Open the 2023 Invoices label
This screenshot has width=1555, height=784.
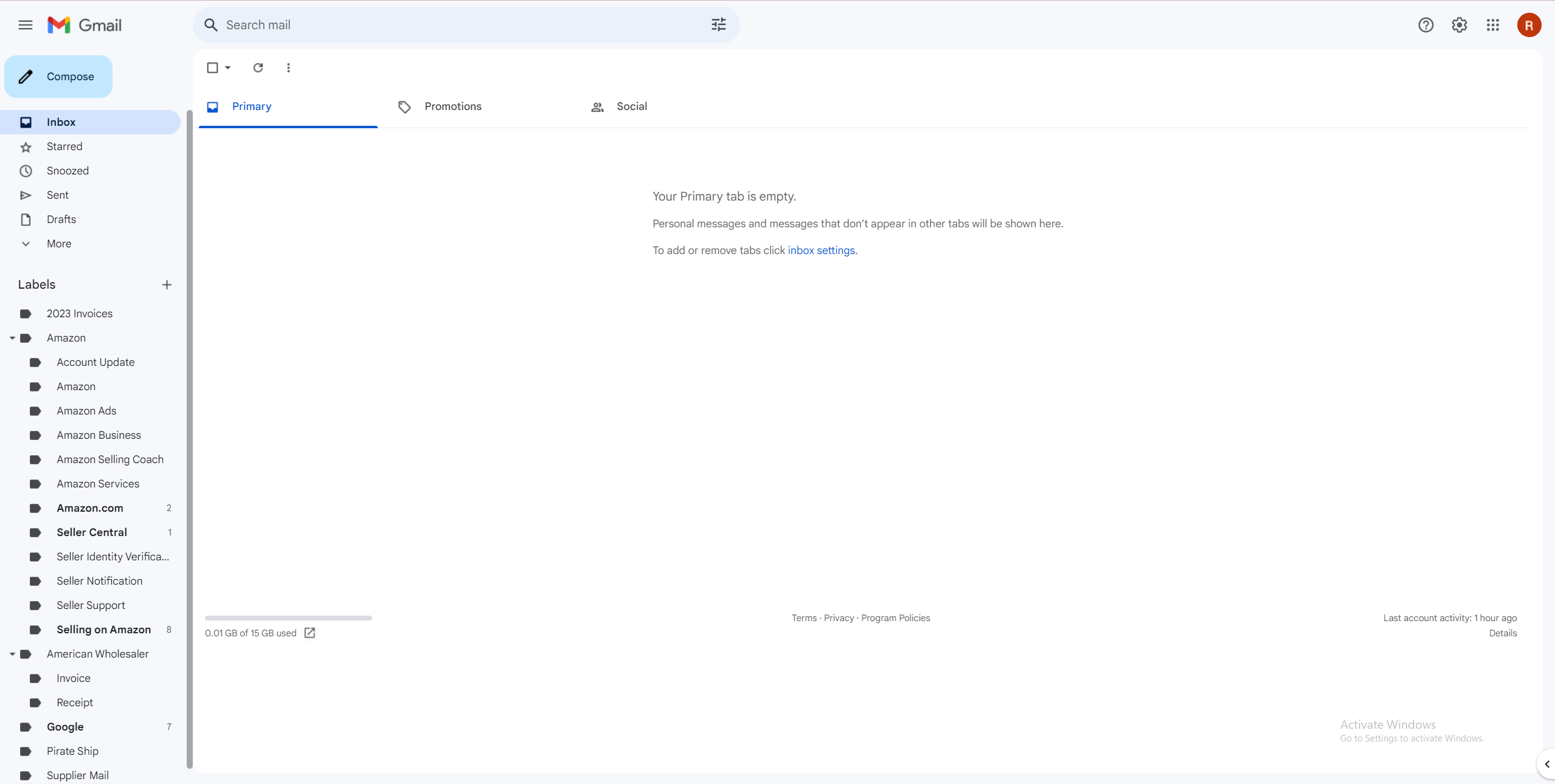coord(91,314)
